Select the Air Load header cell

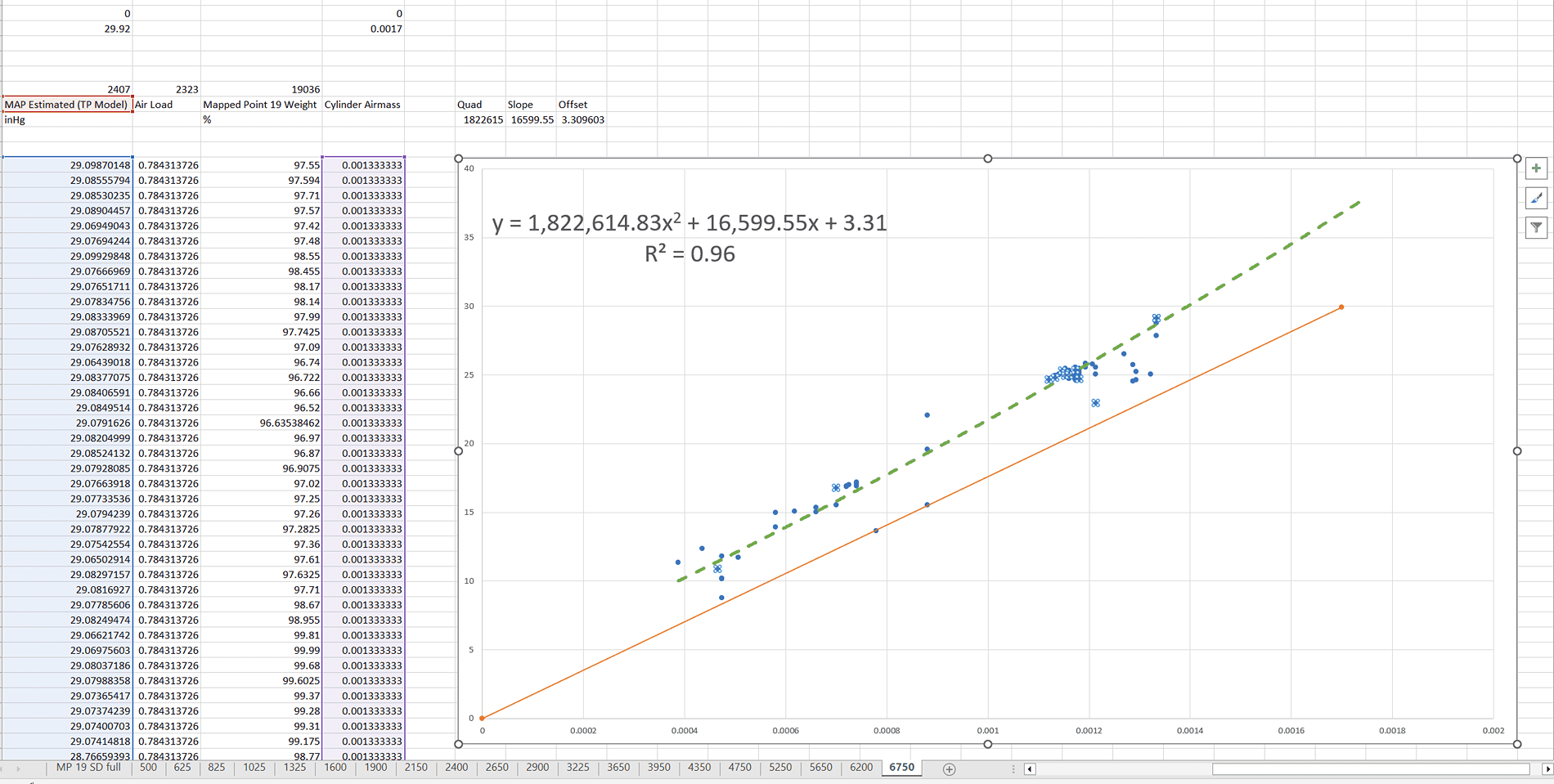pos(166,105)
